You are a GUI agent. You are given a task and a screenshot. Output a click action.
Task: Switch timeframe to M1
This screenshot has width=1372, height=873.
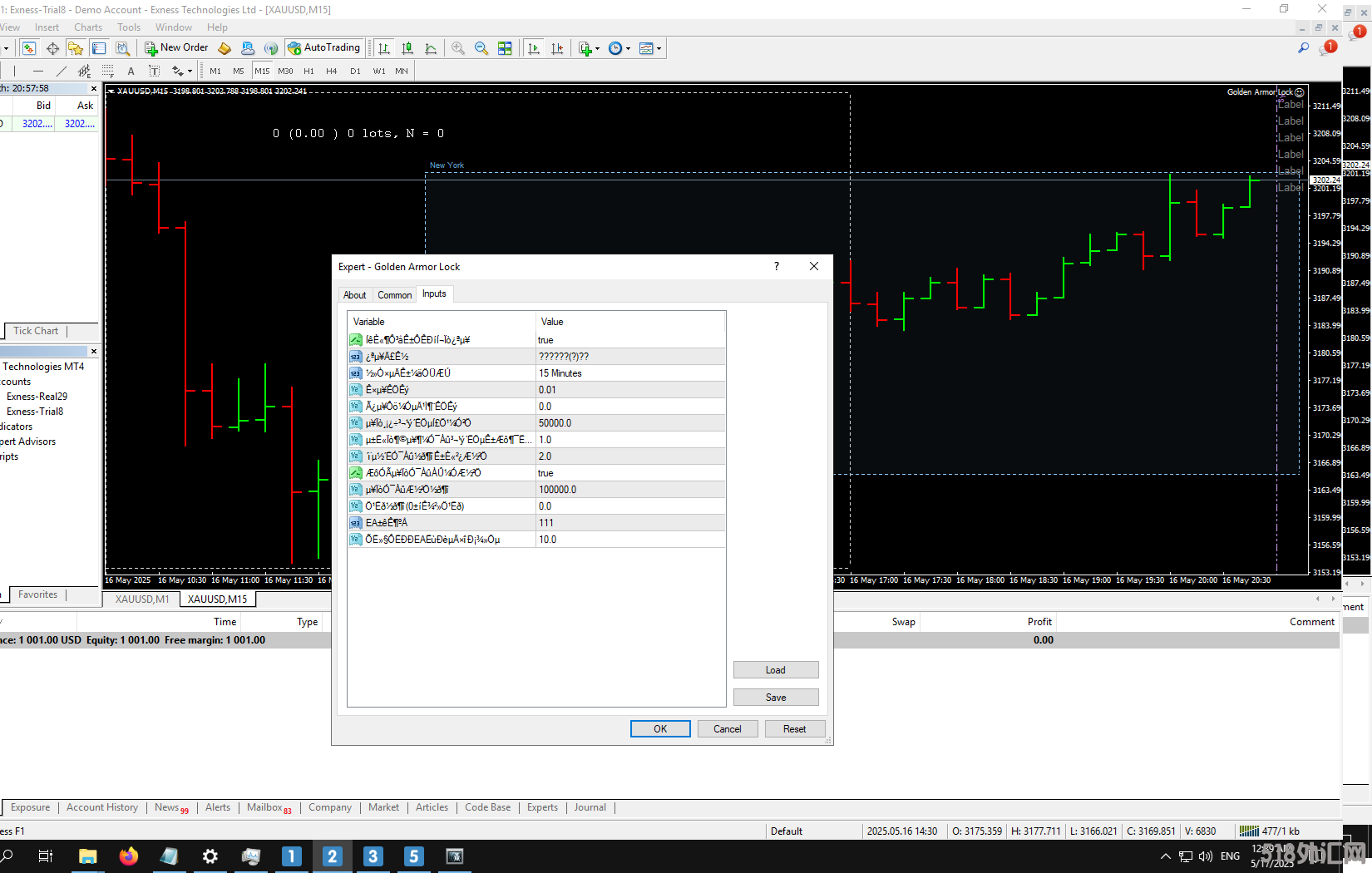click(215, 71)
